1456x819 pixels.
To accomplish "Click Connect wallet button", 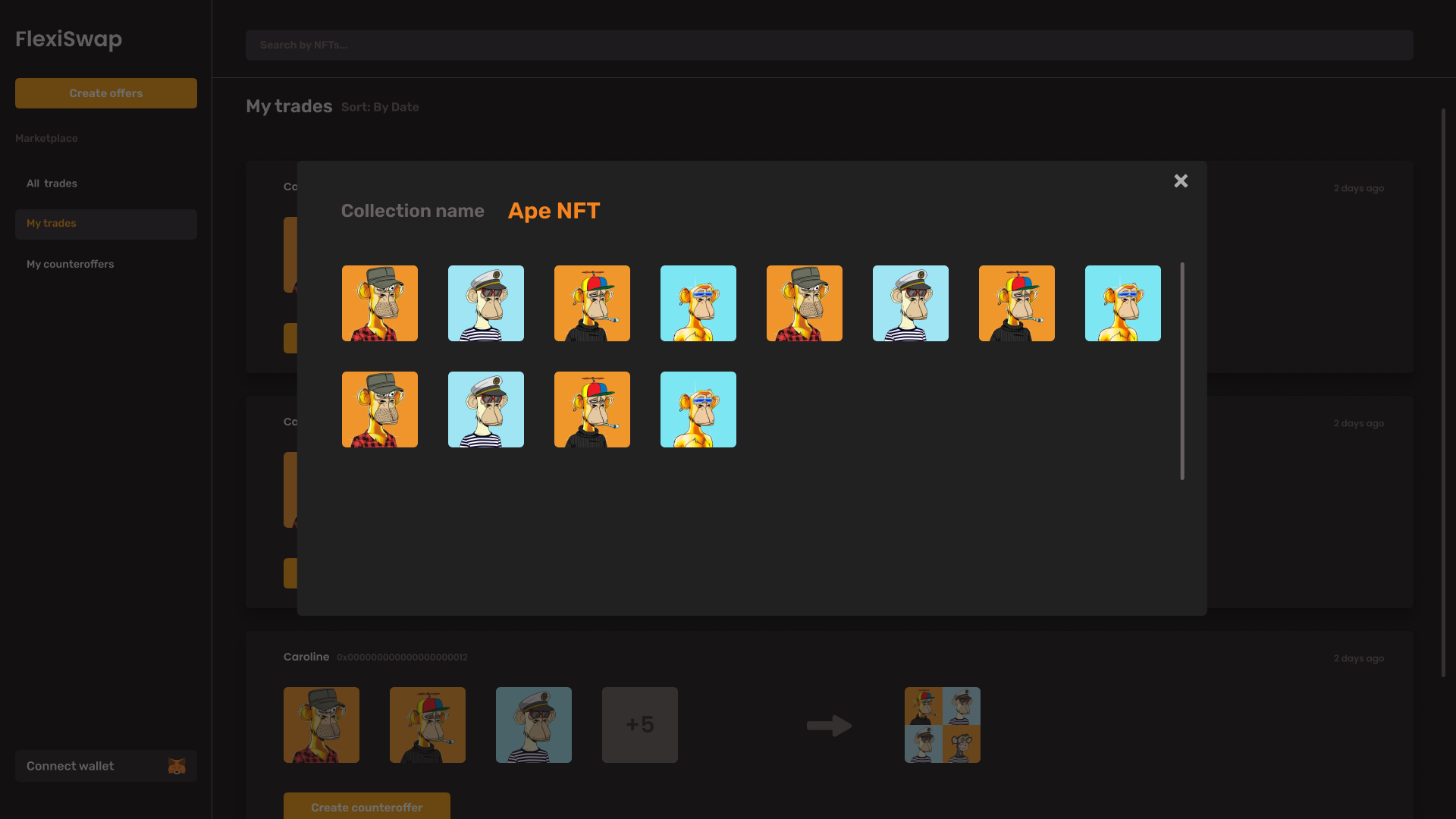I will 106,766.
